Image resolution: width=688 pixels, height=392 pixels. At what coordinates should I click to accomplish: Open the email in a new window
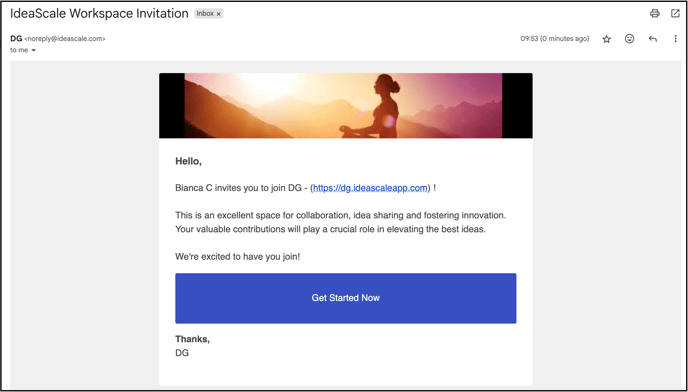point(675,13)
